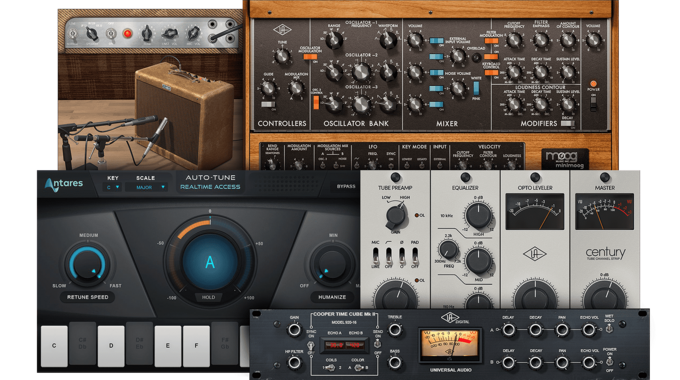The height and width of the screenshot is (380, 680).
Task: Click the Auto-Tune Bypass button
Action: [x=346, y=186]
